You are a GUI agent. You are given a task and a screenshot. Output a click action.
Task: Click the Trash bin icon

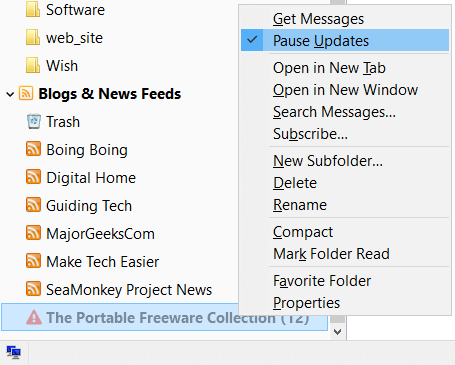point(34,121)
